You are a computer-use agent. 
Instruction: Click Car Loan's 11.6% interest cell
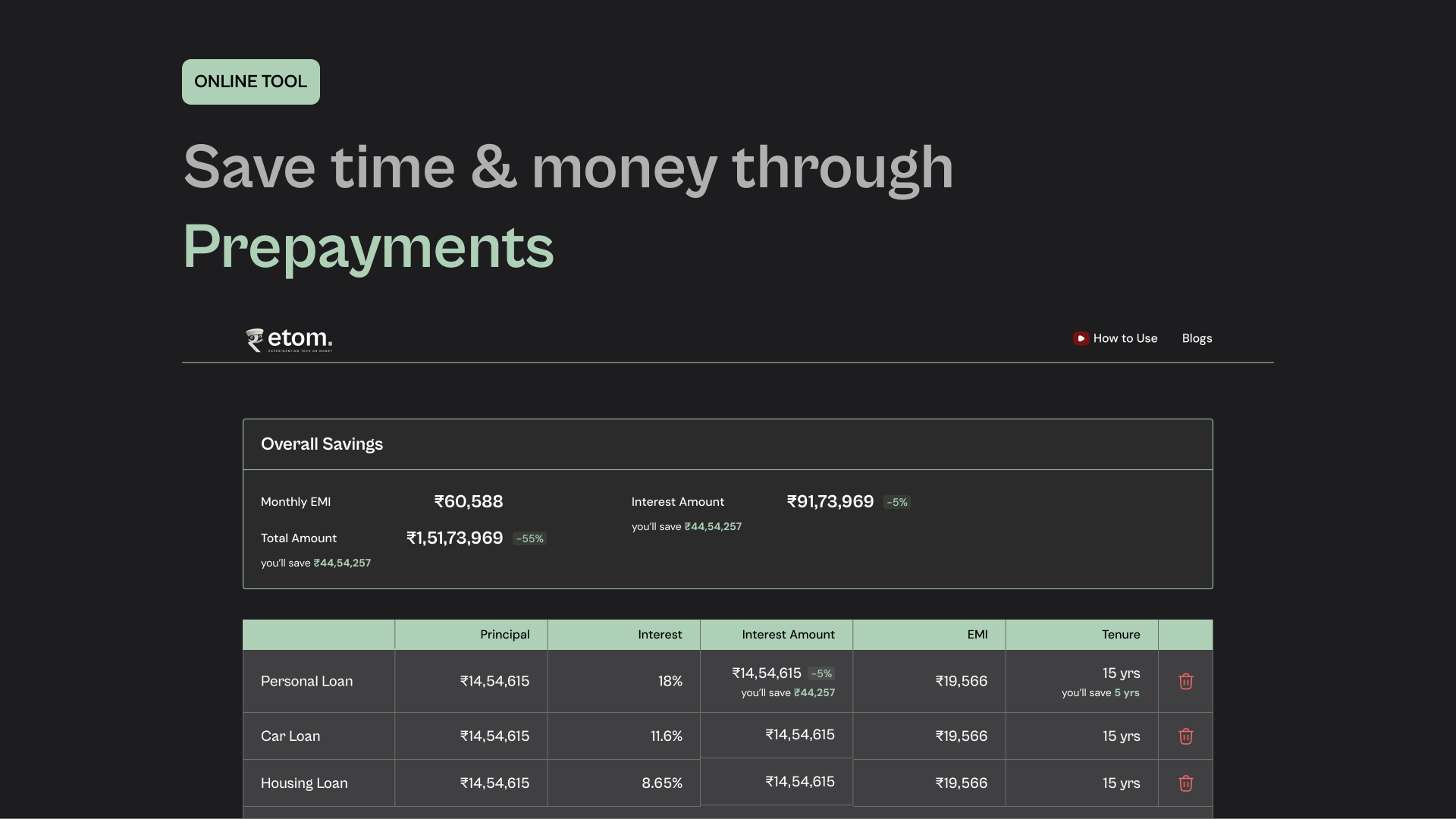coord(666,736)
